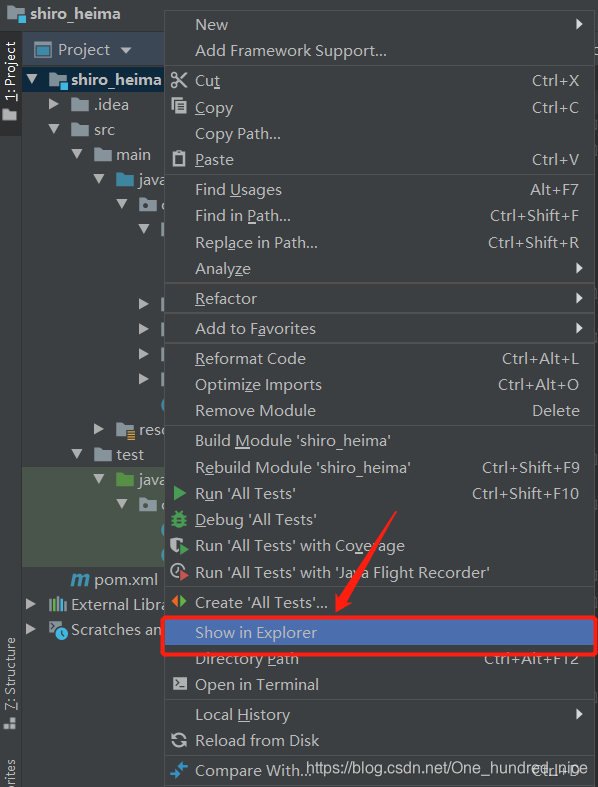
Task: Click the Debug 'All Tests' bug icon
Action: (x=179, y=519)
